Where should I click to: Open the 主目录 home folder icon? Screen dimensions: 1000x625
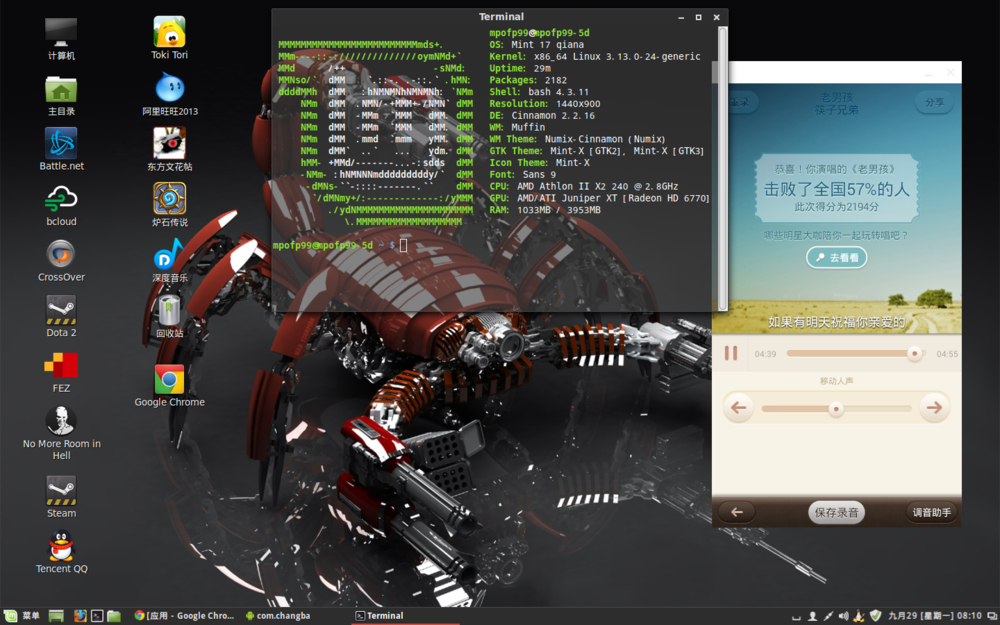click(61, 96)
